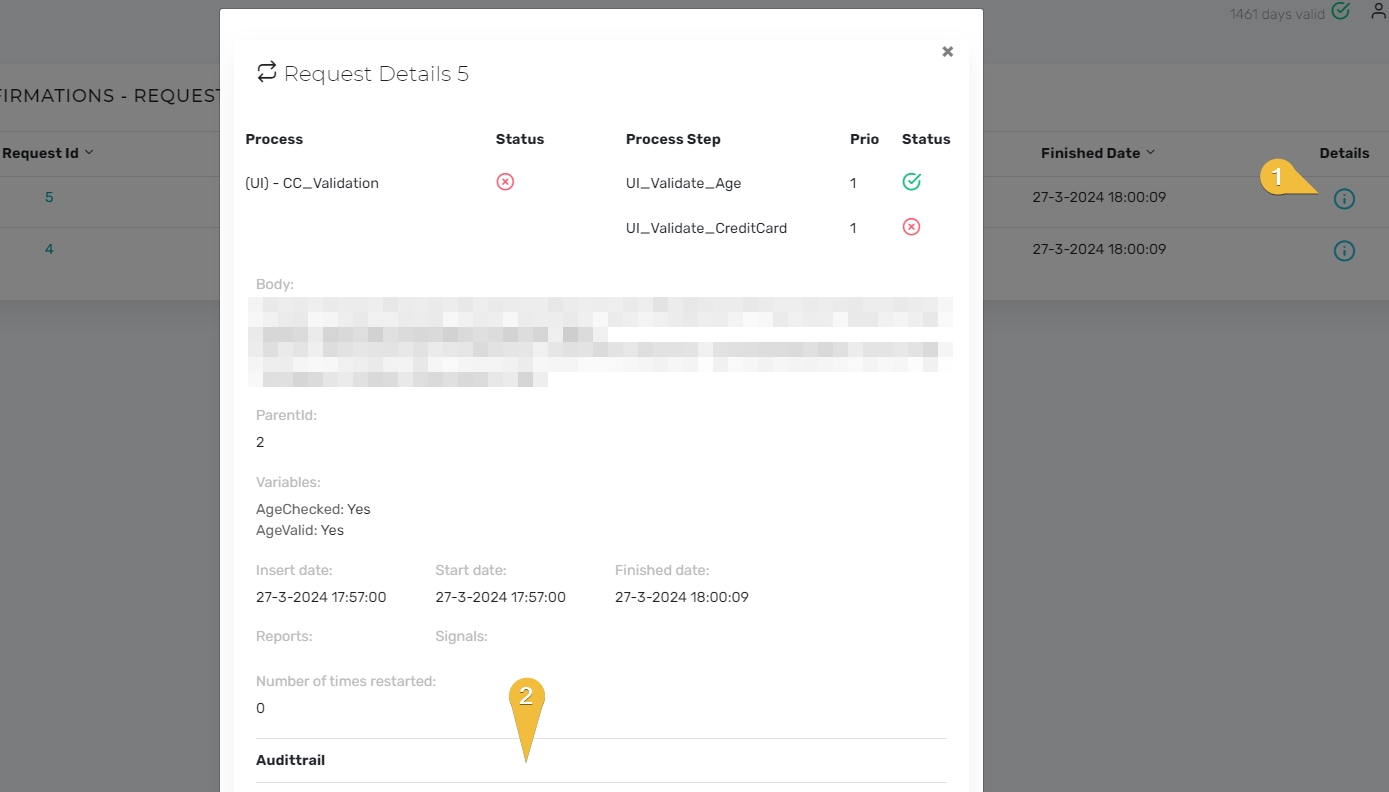Screen dimensions: 1389x792
Task: Click the 1461 days valid text
Action: (x=1277, y=14)
